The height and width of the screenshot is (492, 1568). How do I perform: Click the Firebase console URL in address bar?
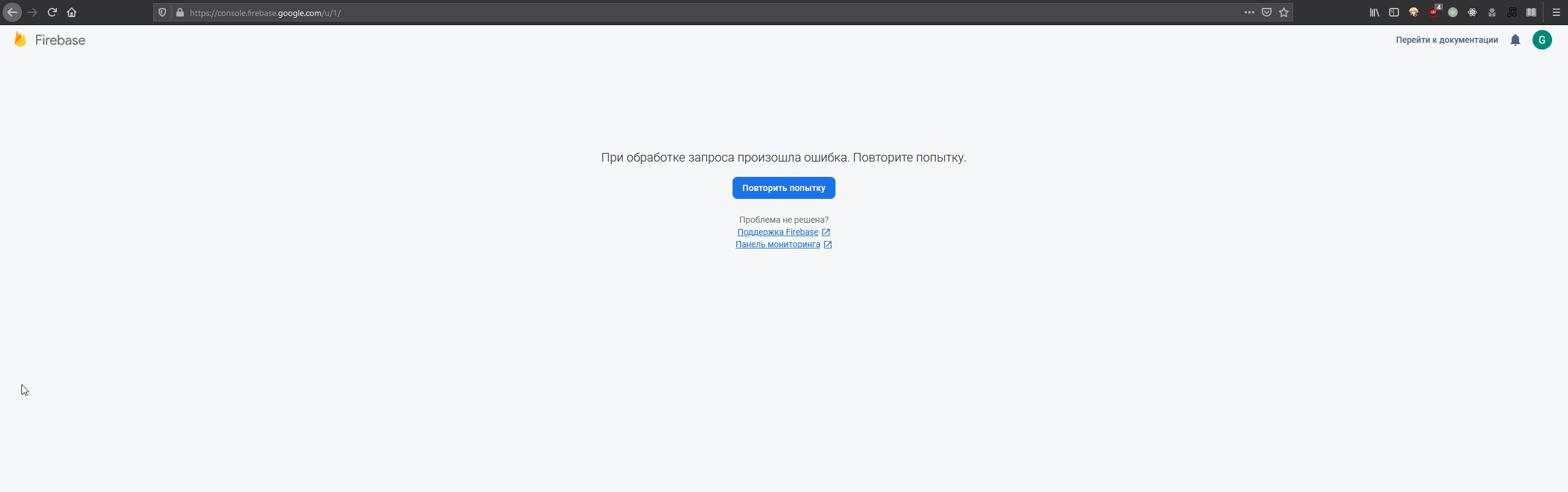point(265,13)
